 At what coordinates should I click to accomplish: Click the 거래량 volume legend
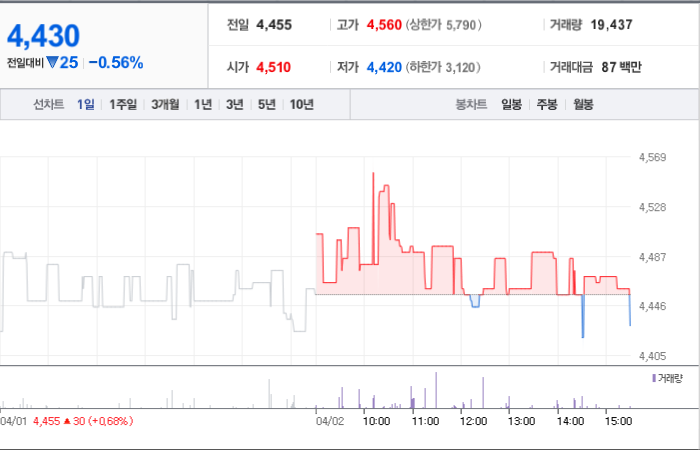pos(667,379)
